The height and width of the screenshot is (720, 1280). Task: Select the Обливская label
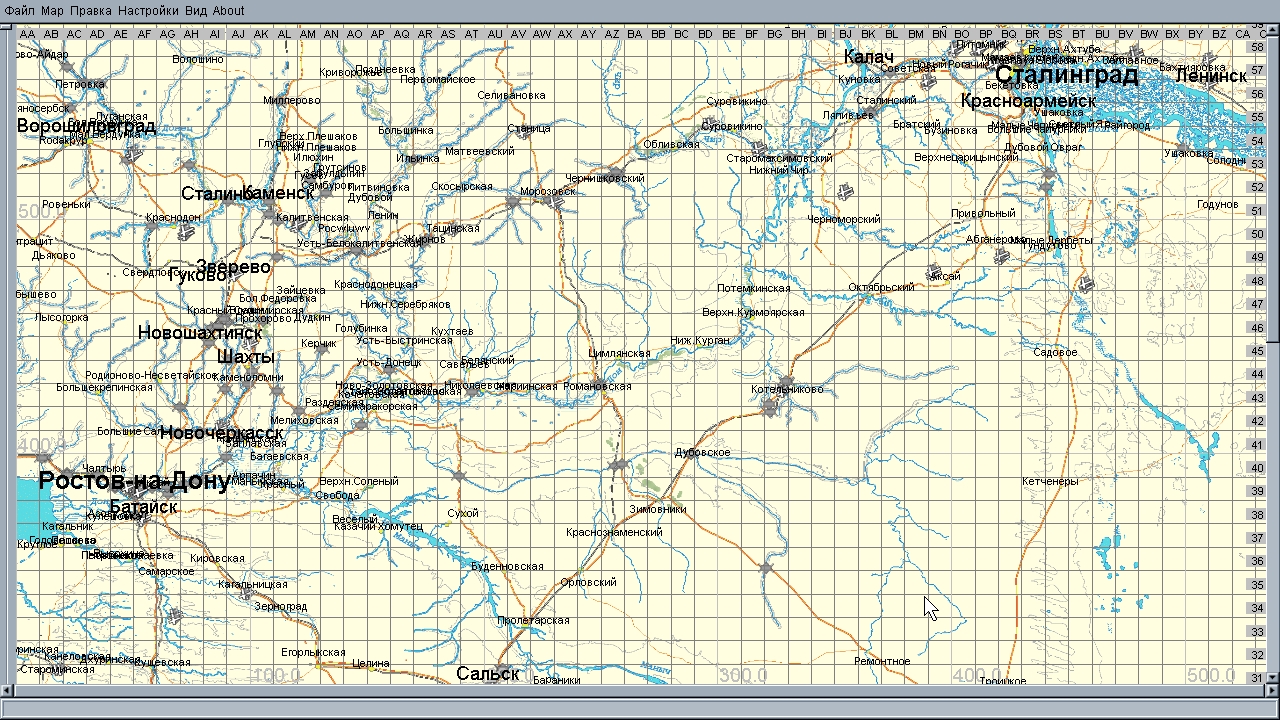tap(671, 145)
